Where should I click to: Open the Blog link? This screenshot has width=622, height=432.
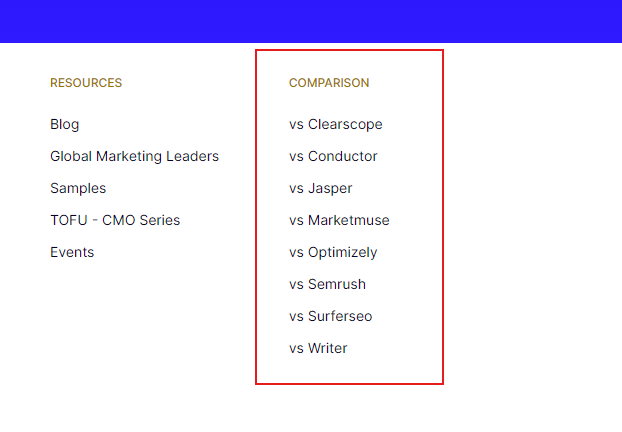pos(65,124)
